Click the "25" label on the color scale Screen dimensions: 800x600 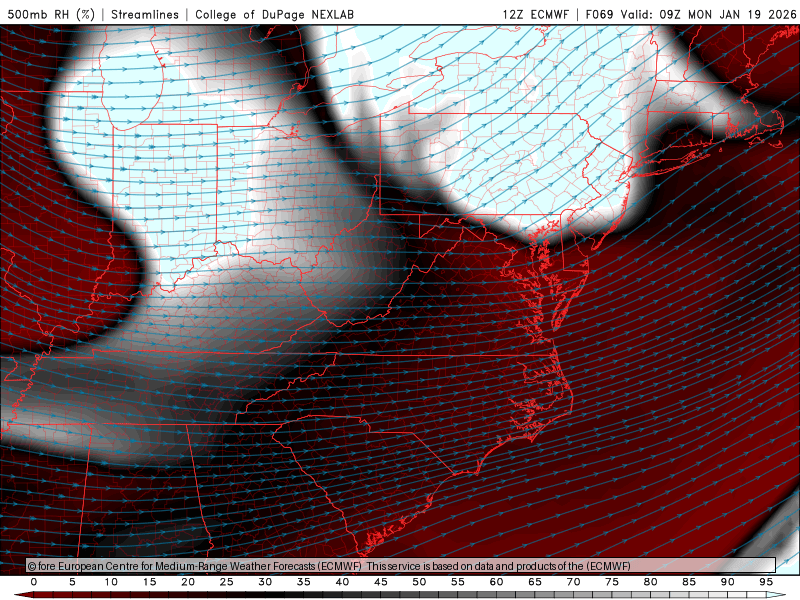point(227,582)
